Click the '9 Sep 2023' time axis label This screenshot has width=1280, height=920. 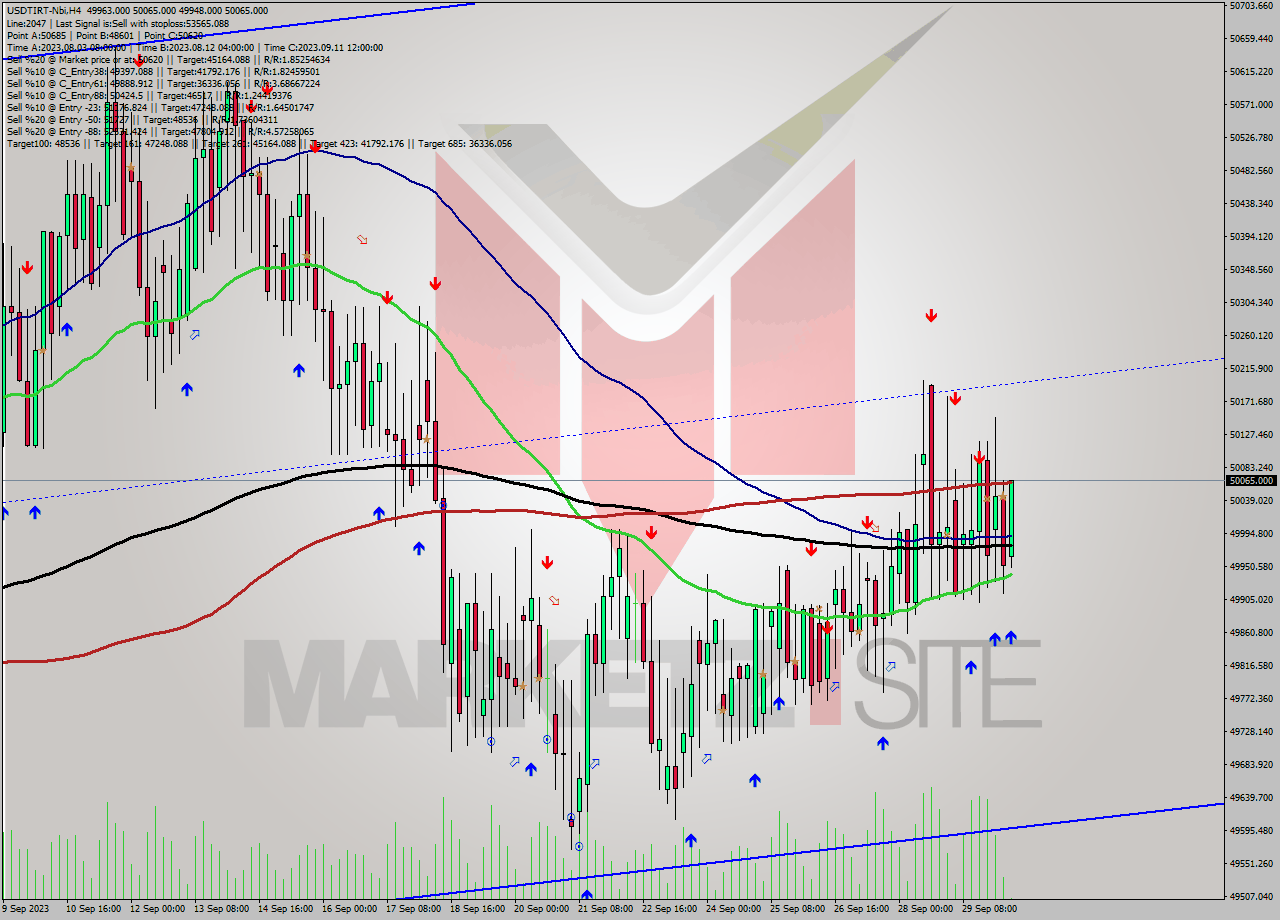25,909
